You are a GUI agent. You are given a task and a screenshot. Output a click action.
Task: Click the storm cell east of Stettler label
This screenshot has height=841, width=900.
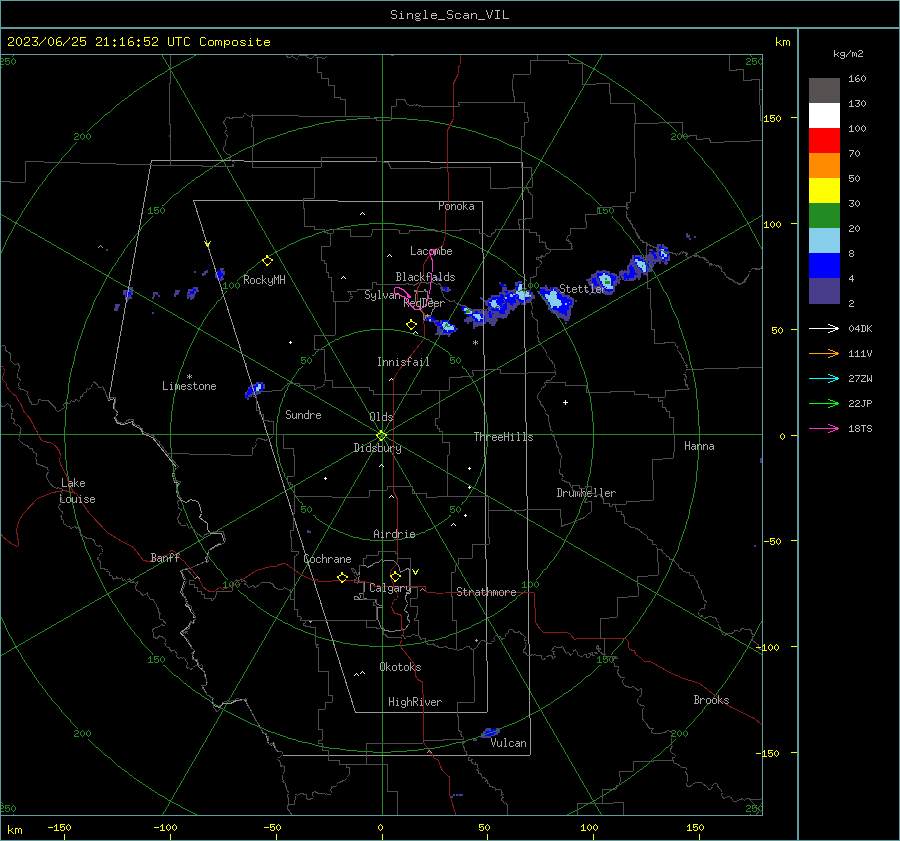603,282
